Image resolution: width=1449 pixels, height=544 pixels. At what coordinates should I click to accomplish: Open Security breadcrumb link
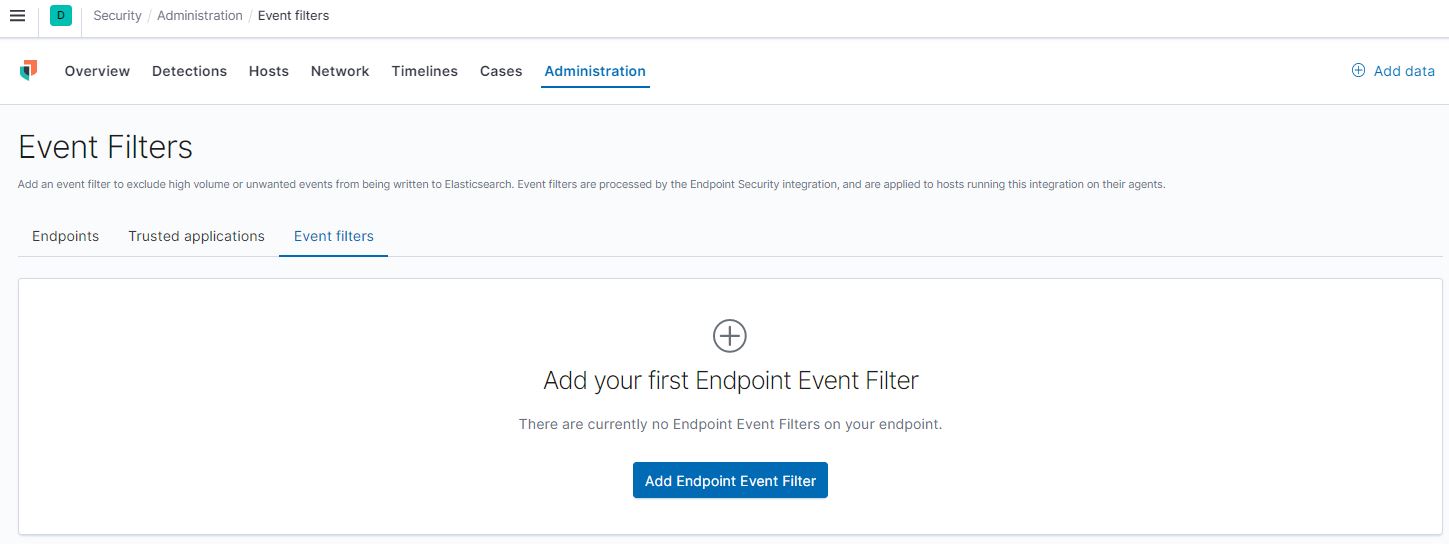coord(117,16)
